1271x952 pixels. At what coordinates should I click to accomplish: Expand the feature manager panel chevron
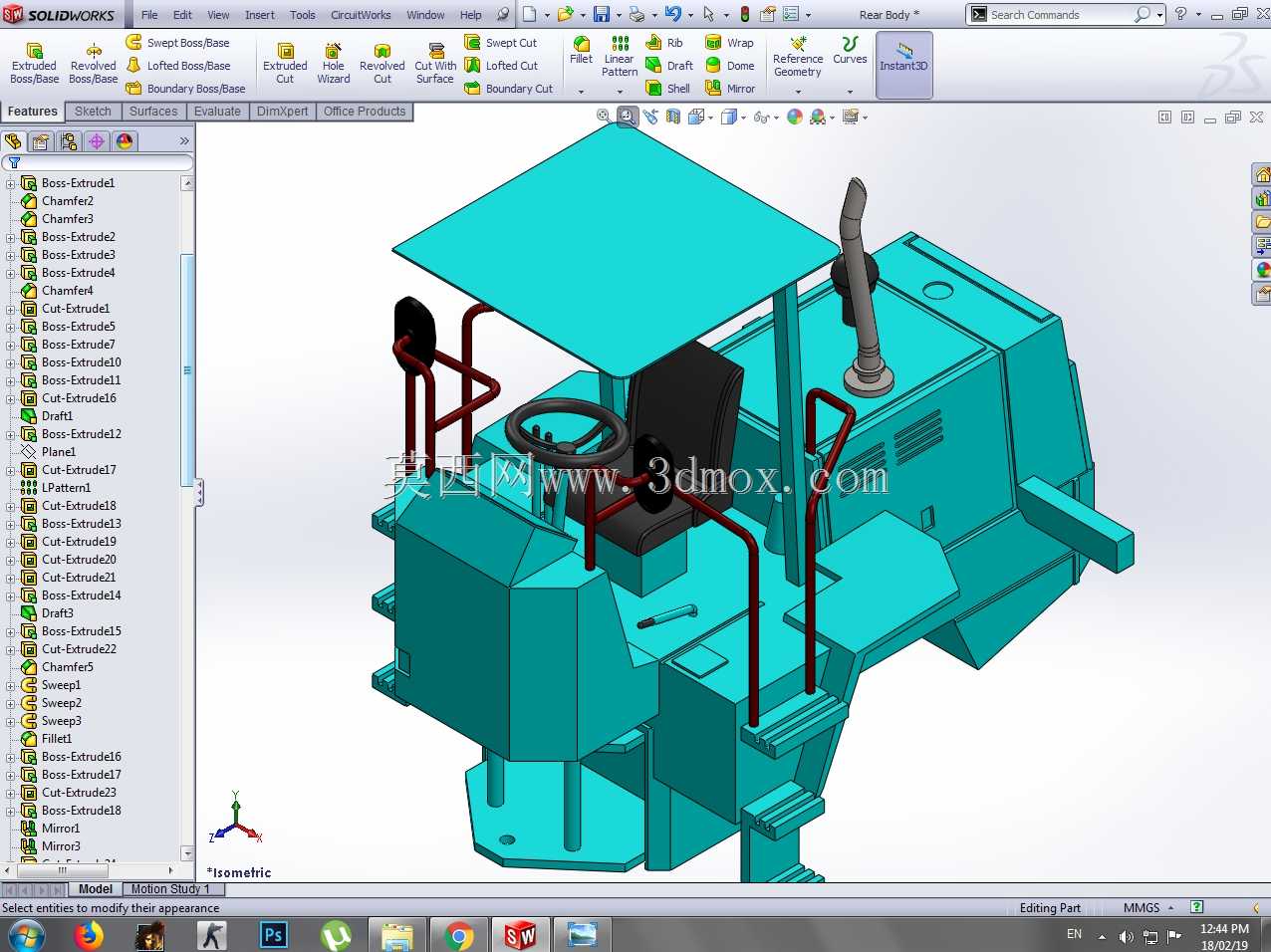[184, 141]
